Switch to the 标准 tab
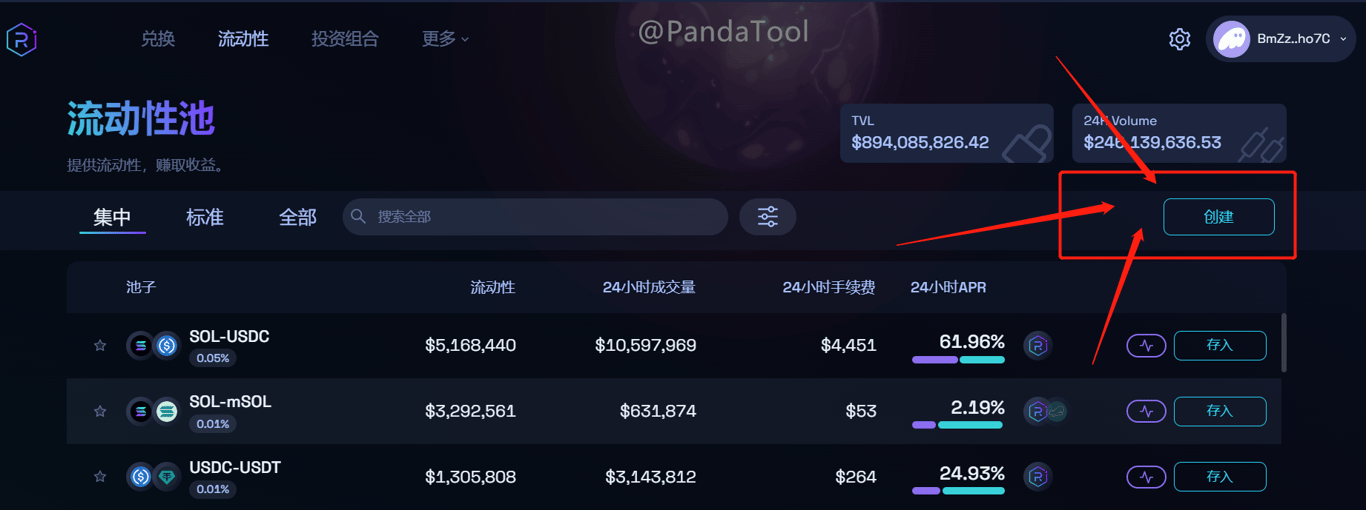 click(x=205, y=217)
